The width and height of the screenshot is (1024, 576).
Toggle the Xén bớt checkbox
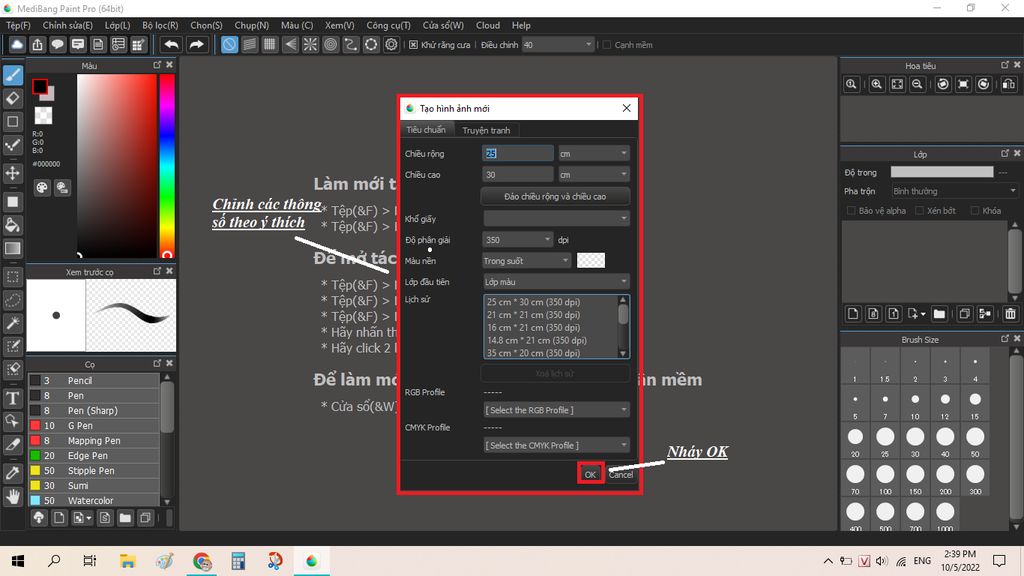(920, 210)
